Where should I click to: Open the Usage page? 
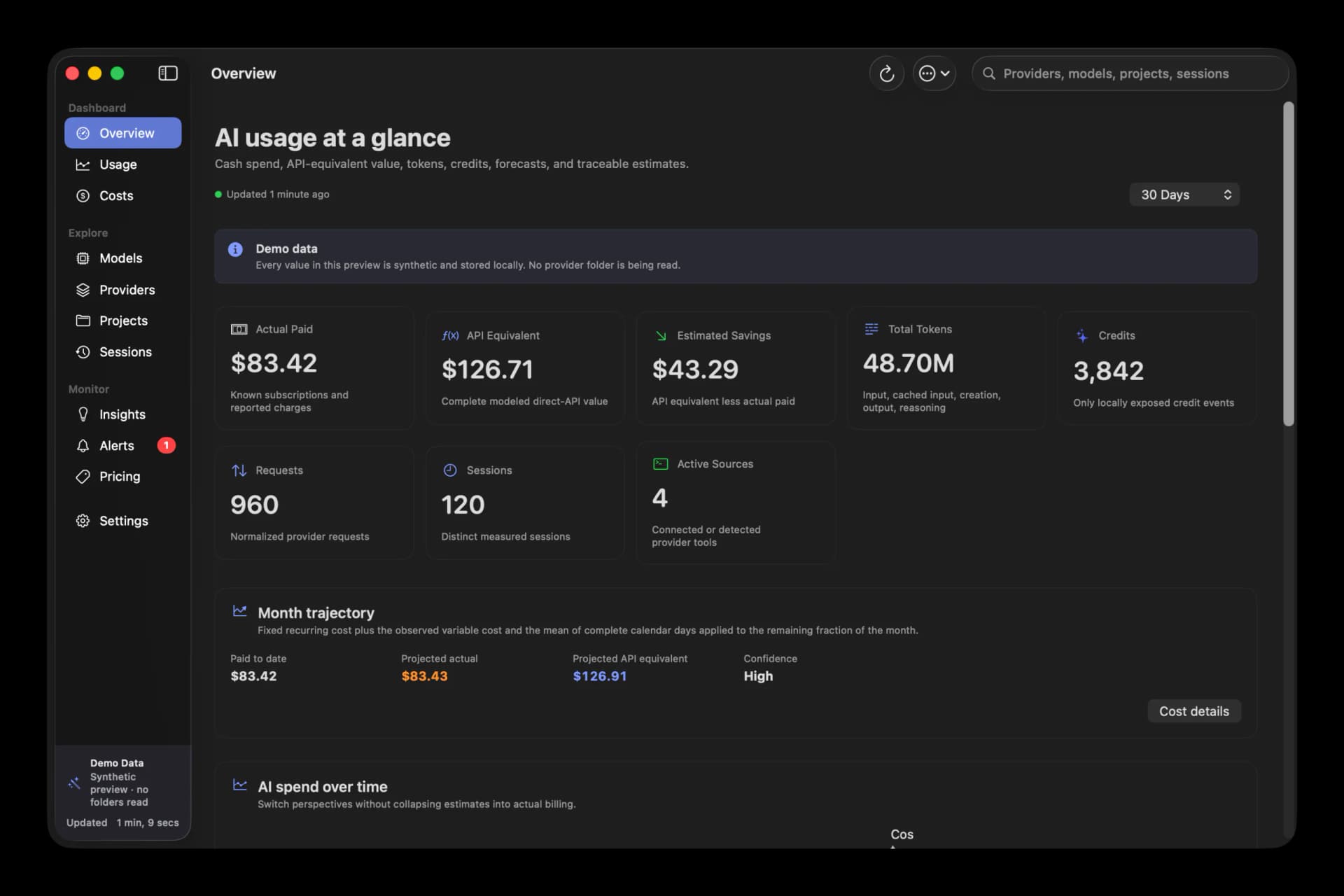click(123, 164)
